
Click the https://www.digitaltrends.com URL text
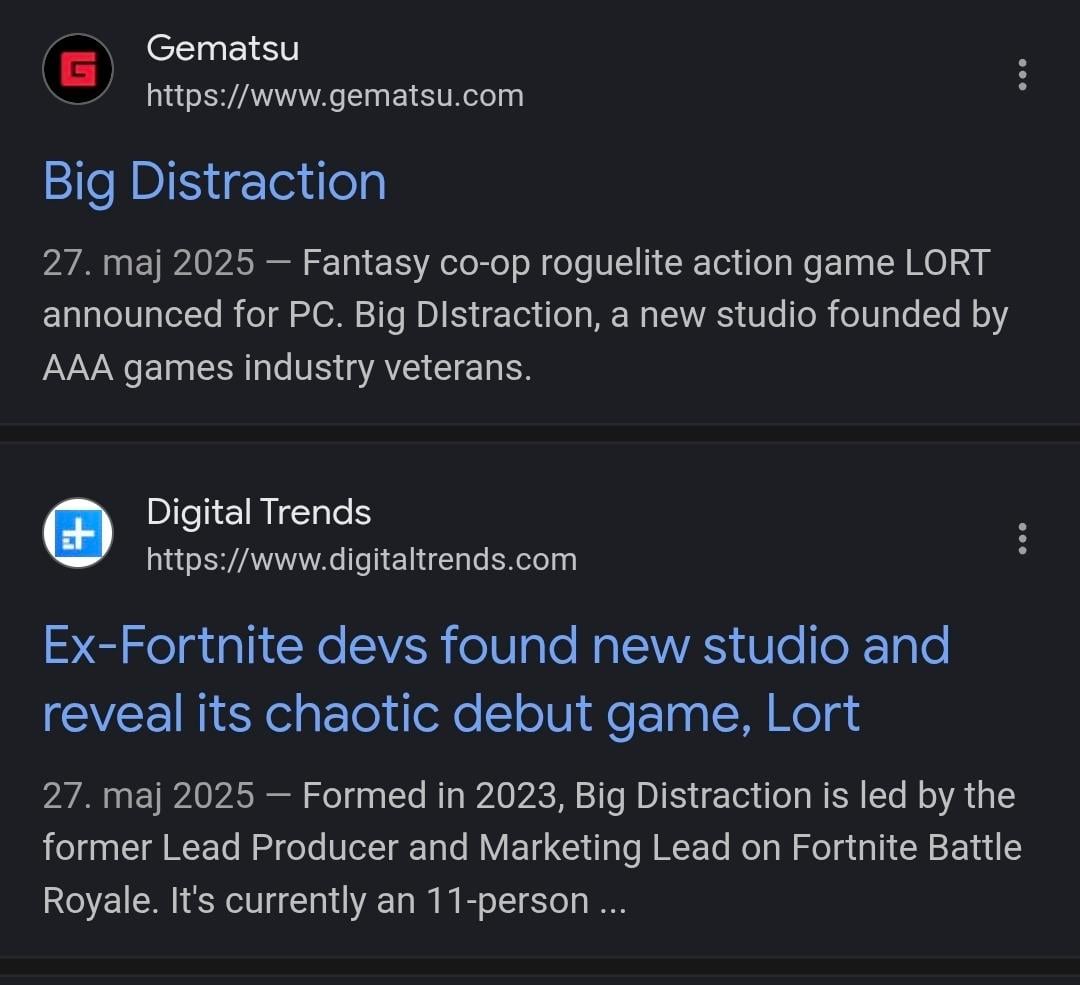(361, 559)
